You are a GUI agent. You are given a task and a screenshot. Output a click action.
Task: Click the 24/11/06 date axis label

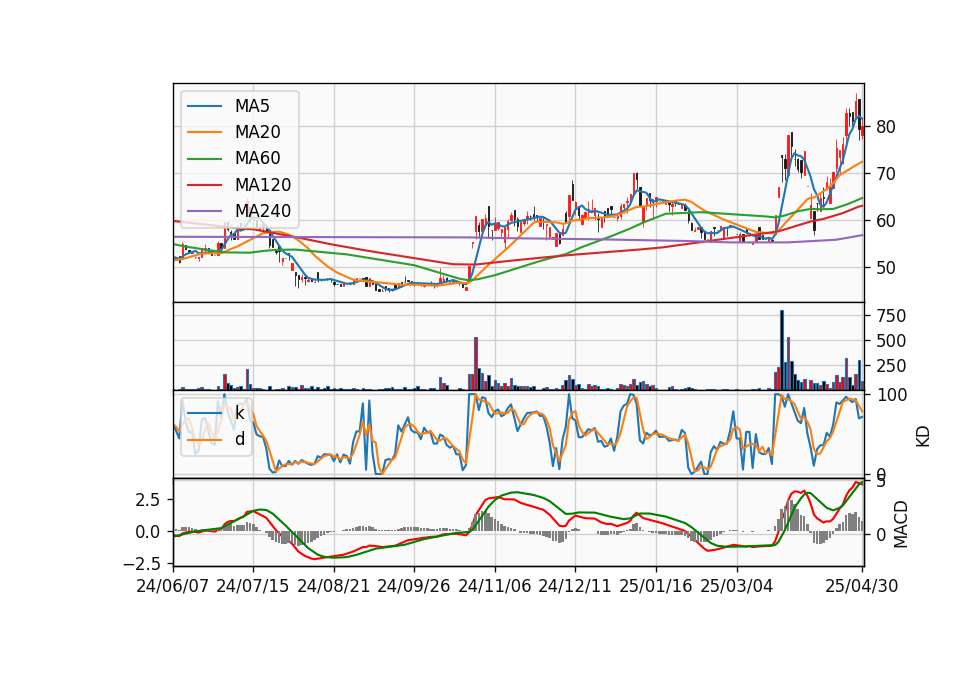click(495, 587)
